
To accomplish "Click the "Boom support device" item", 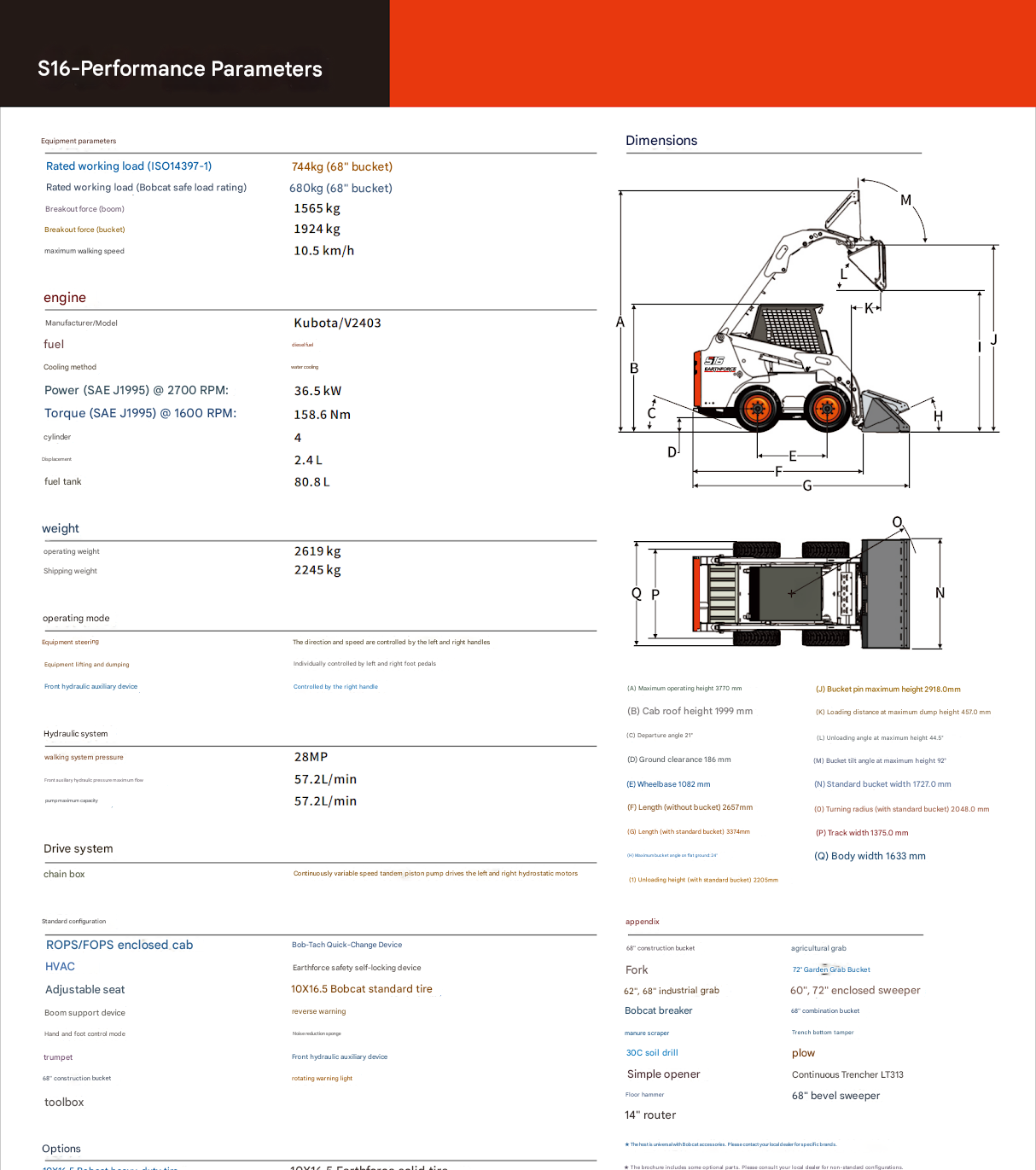I will tap(84, 1013).
